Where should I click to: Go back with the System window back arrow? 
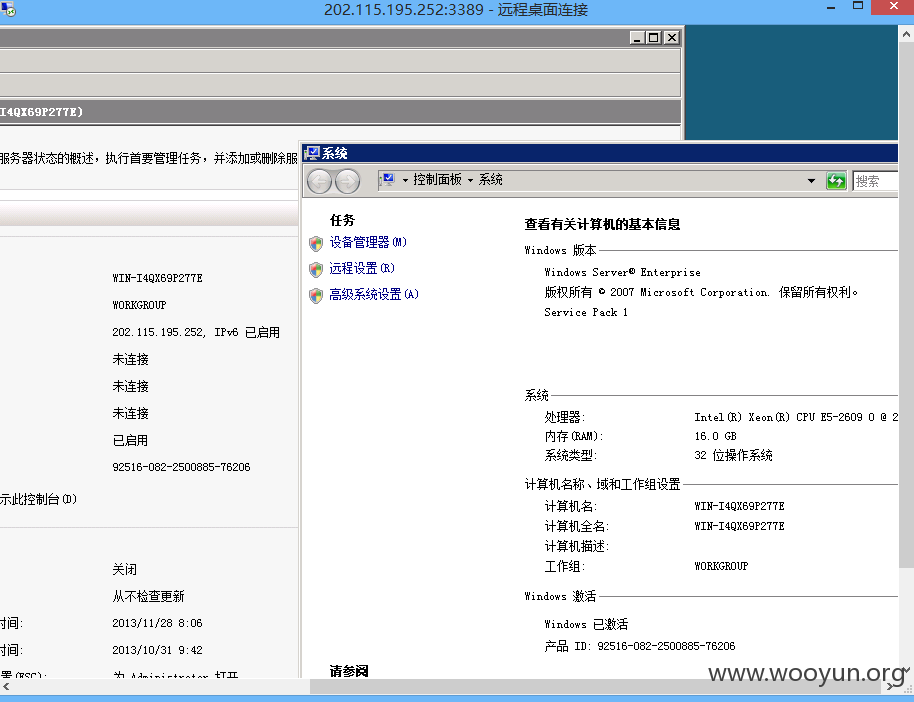[319, 181]
